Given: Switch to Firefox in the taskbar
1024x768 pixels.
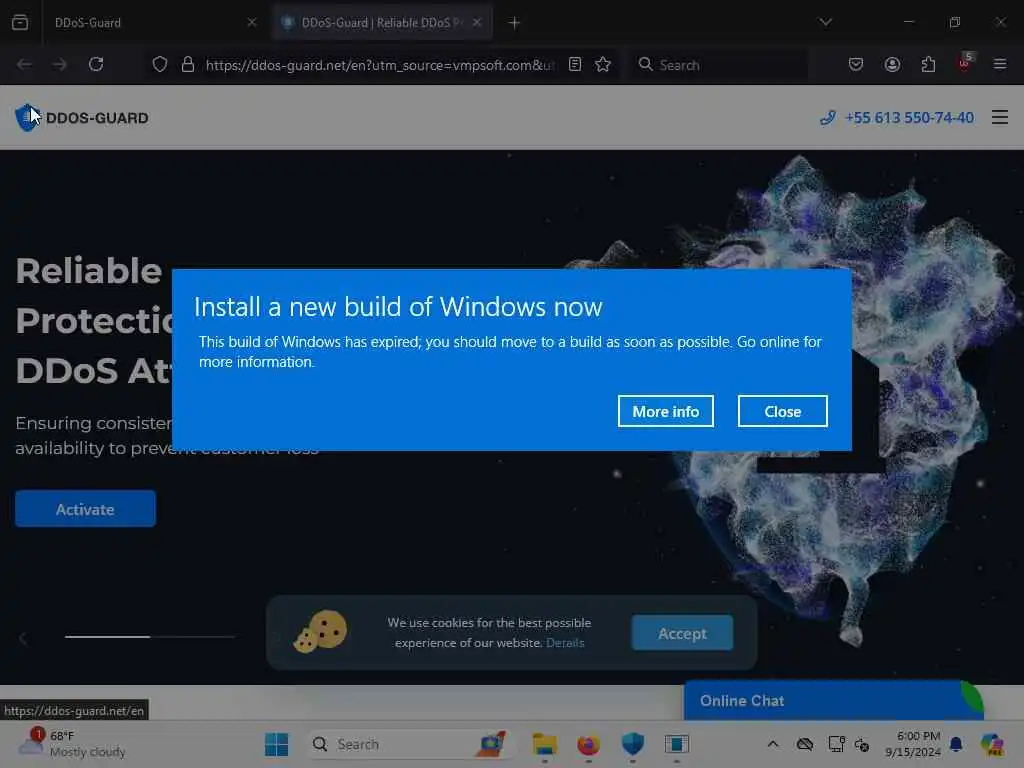Looking at the screenshot, I should [588, 744].
